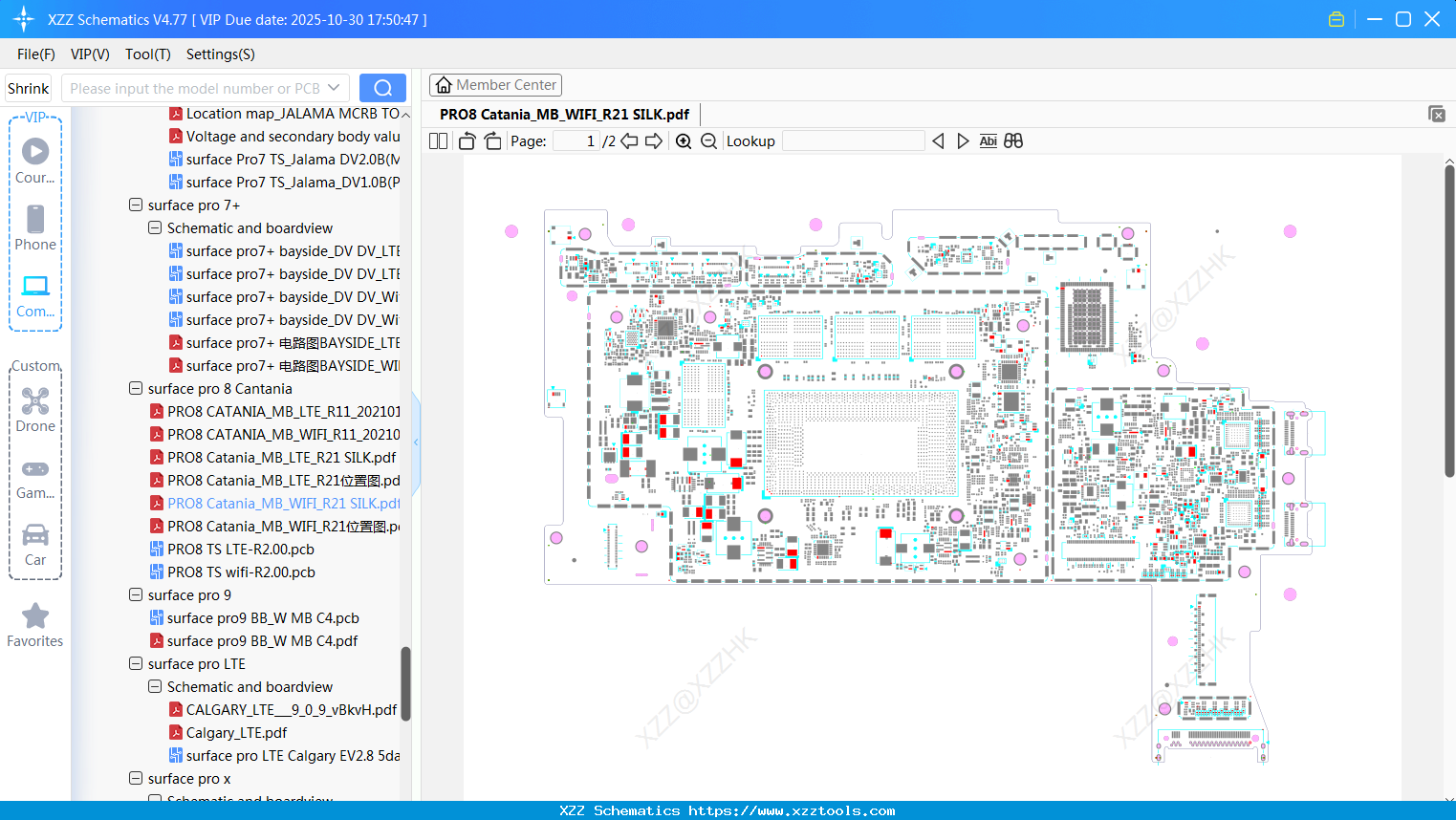The image size is (1456, 820).
Task: Click the blue search button
Action: 382,88
